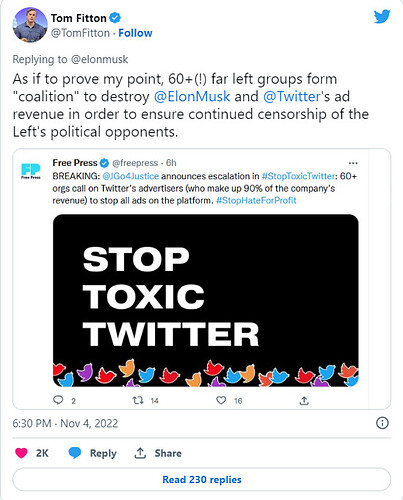This screenshot has width=403, height=500.
Task: Click the verified badge beside Tom Fitton
Action: (x=115, y=18)
